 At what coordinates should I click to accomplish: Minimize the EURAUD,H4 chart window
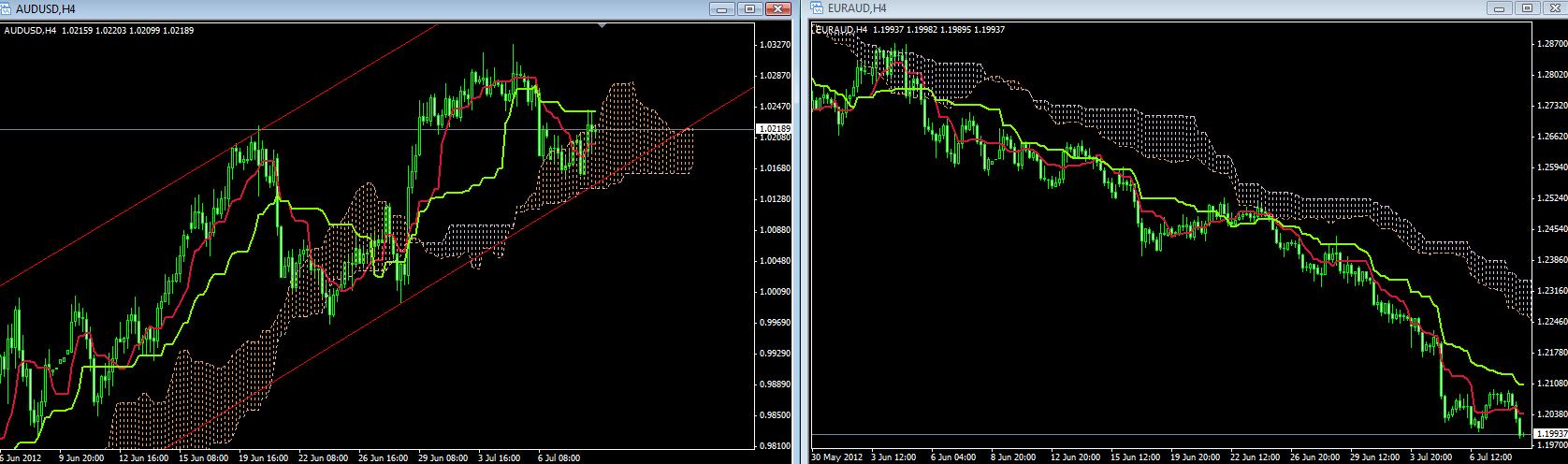(1500, 8)
